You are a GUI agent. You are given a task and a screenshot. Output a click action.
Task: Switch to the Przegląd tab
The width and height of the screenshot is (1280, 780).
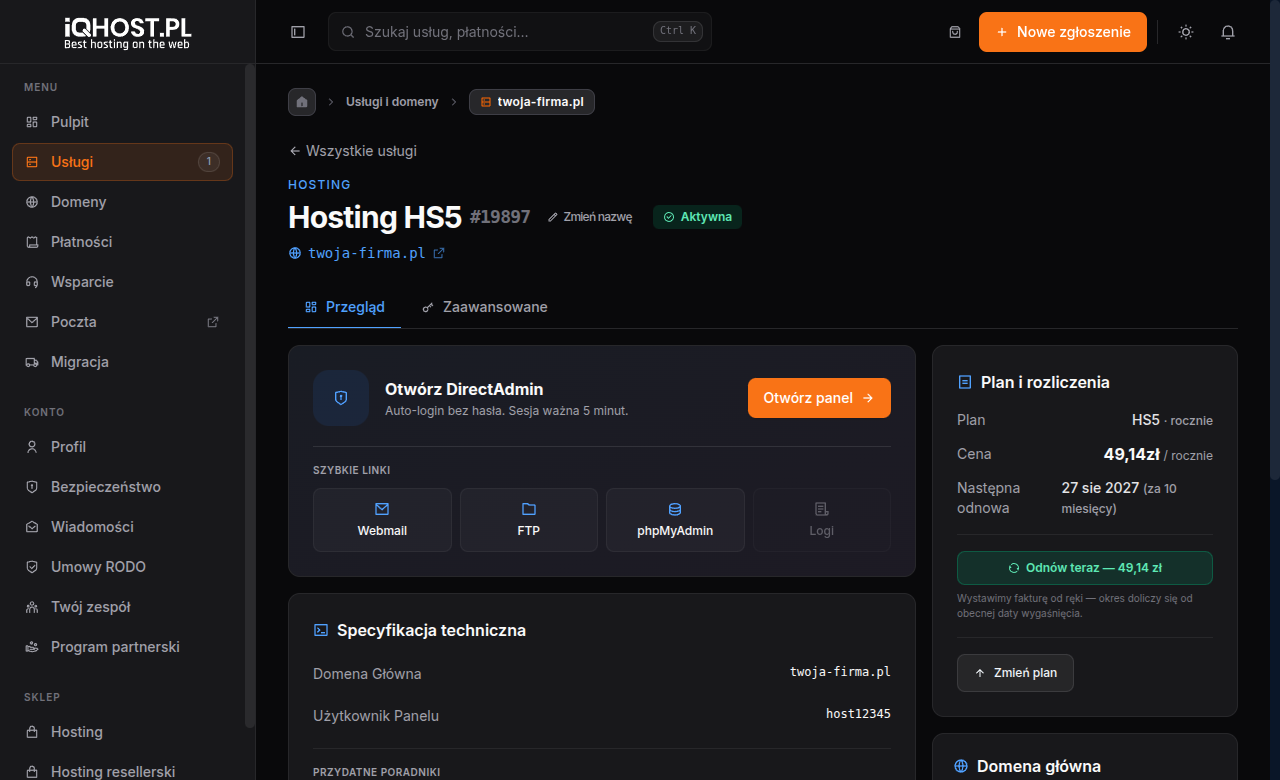344,307
